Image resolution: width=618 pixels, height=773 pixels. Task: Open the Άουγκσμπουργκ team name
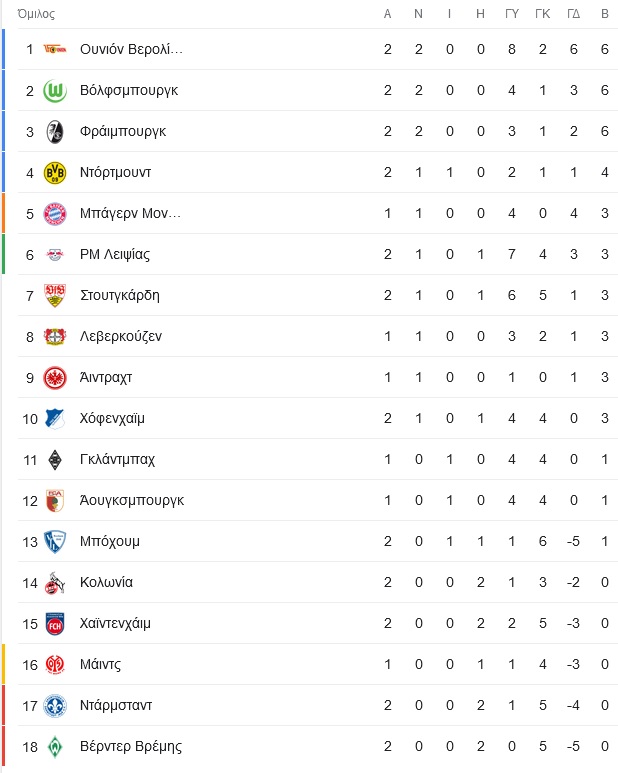pos(132,500)
